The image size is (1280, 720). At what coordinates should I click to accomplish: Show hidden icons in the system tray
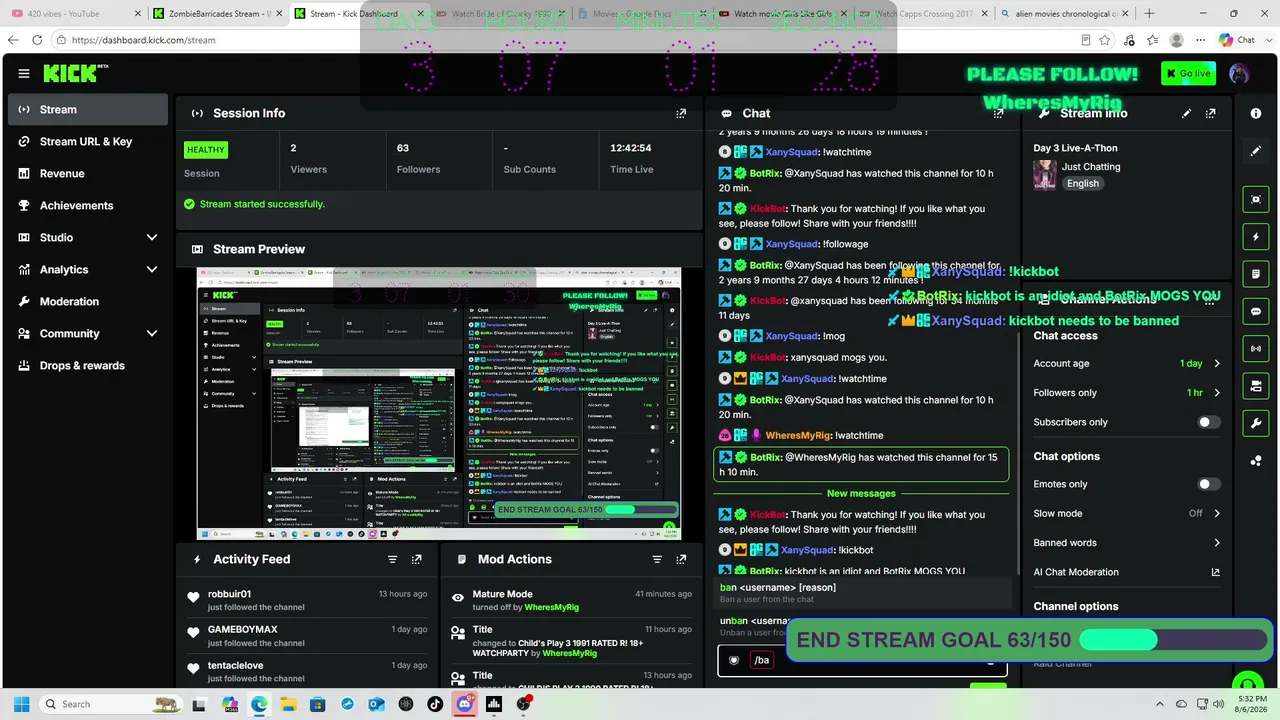1160,704
